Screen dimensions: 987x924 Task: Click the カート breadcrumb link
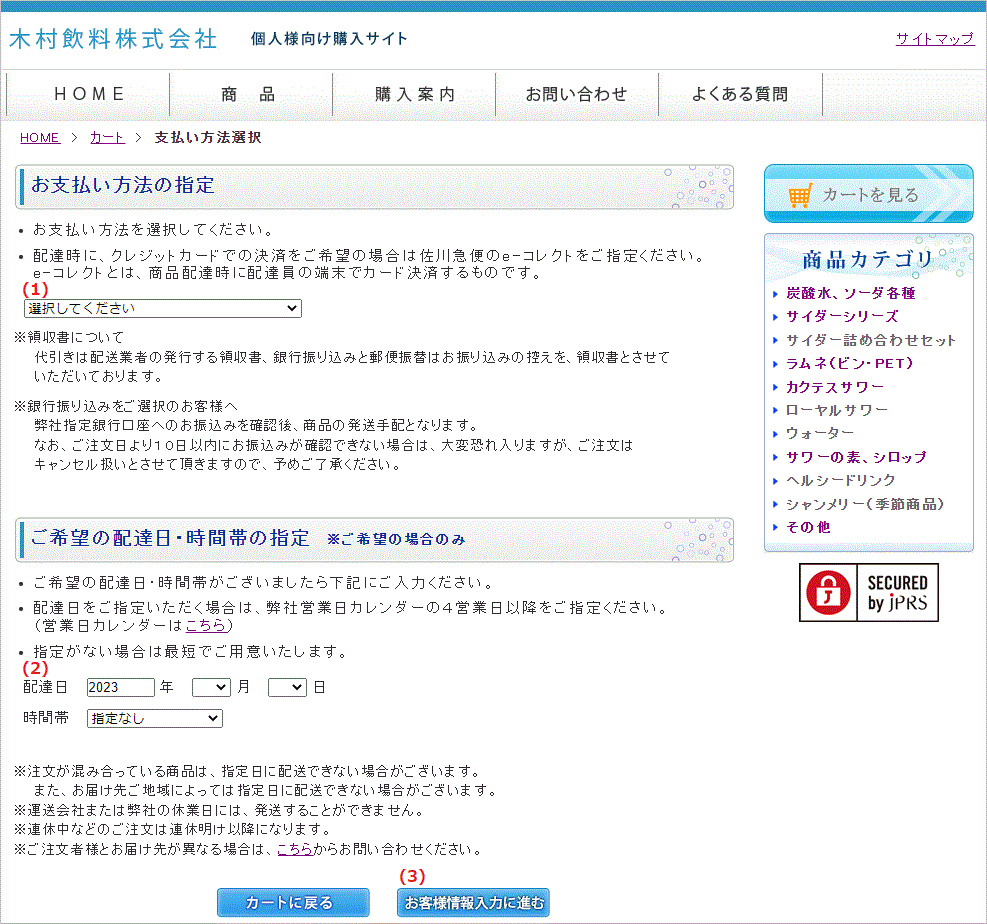coord(106,137)
